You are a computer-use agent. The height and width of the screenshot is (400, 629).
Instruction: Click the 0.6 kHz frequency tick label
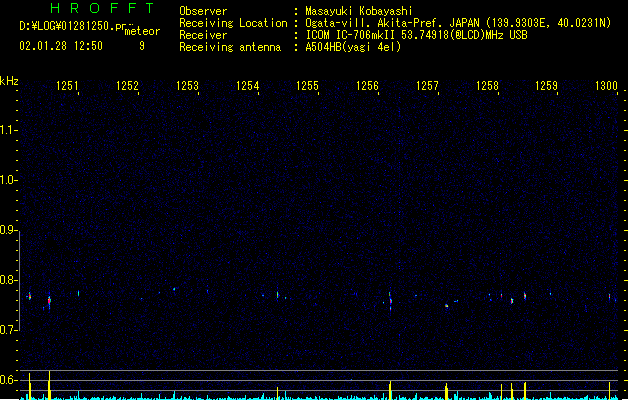click(8, 380)
